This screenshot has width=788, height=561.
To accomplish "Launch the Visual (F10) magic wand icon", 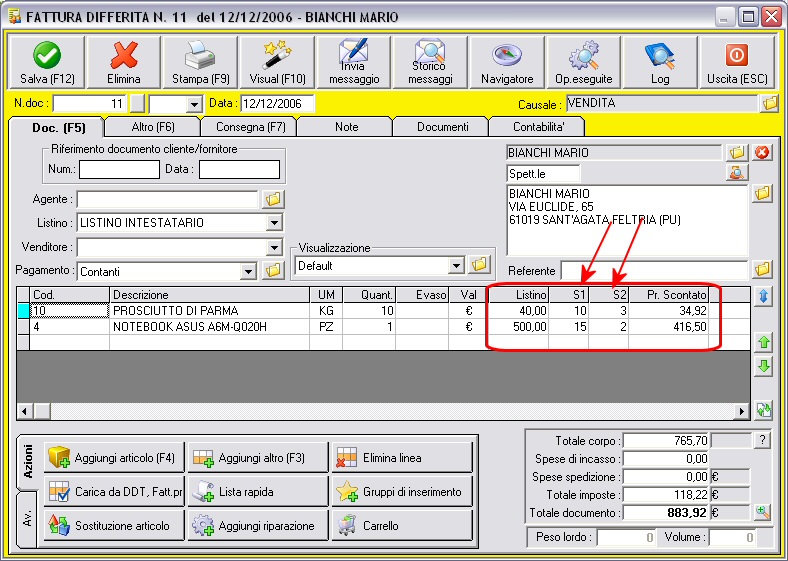I will 277,55.
